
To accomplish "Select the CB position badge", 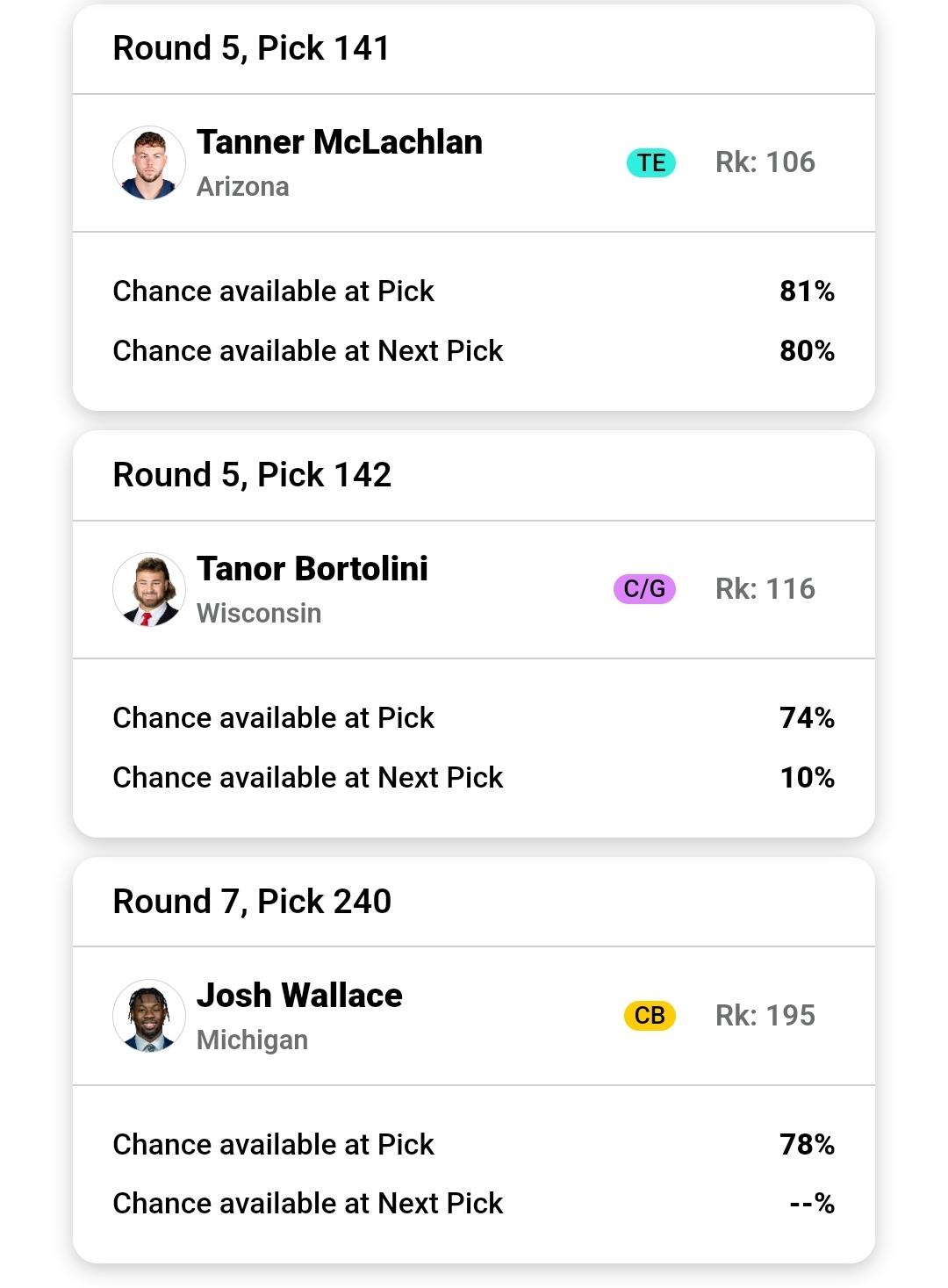I will [650, 1015].
